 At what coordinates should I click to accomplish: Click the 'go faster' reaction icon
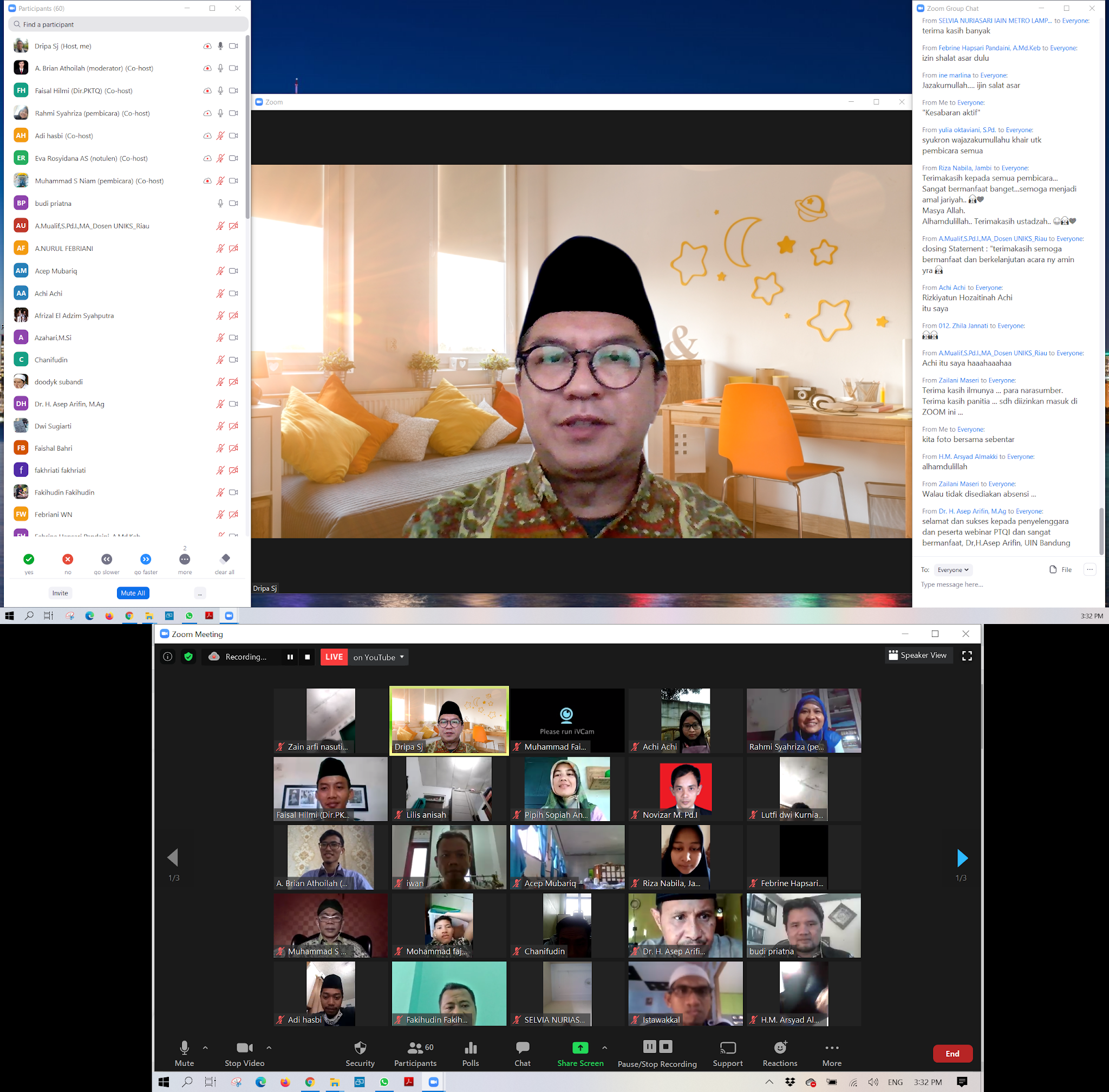[146, 559]
